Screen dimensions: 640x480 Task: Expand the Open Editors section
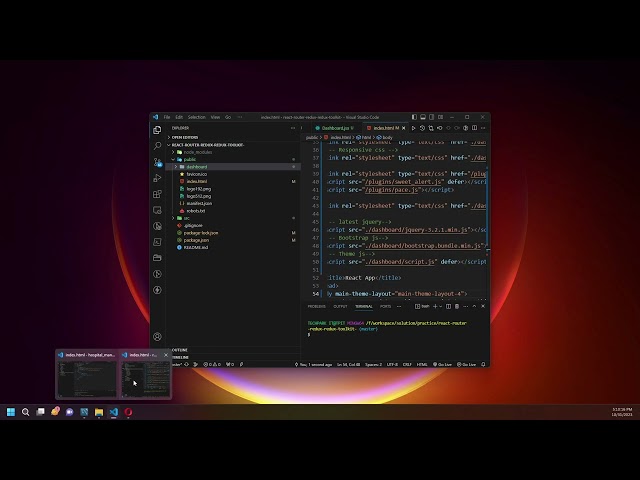pos(185,137)
